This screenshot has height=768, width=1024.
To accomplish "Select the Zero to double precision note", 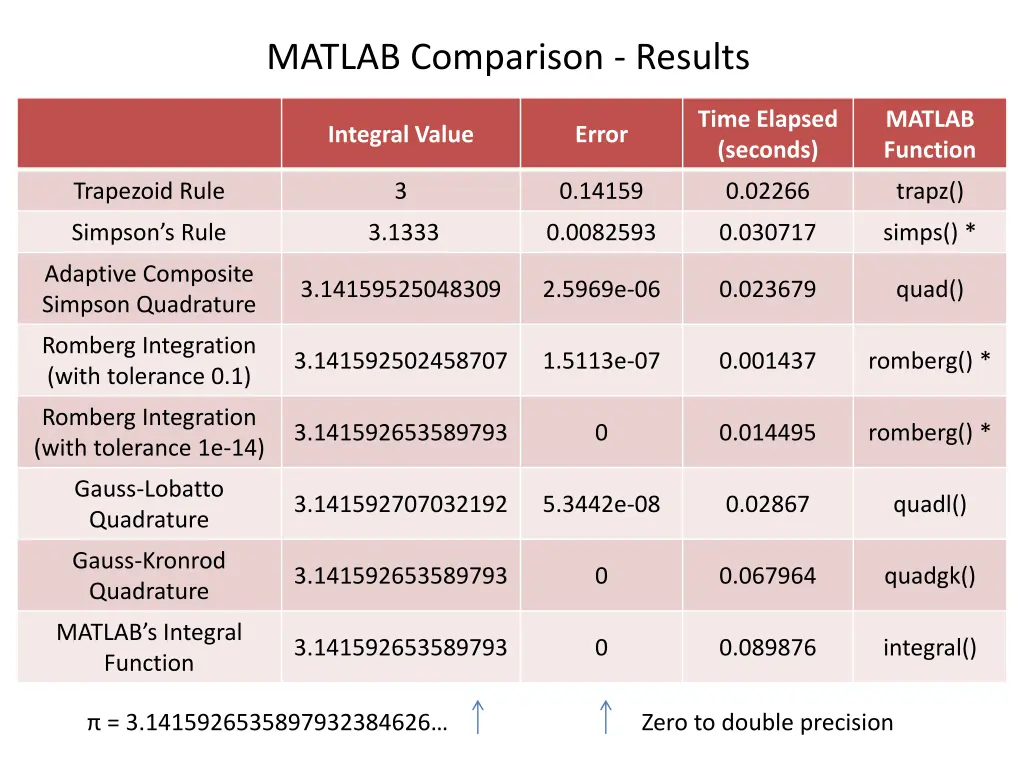I will [767, 722].
